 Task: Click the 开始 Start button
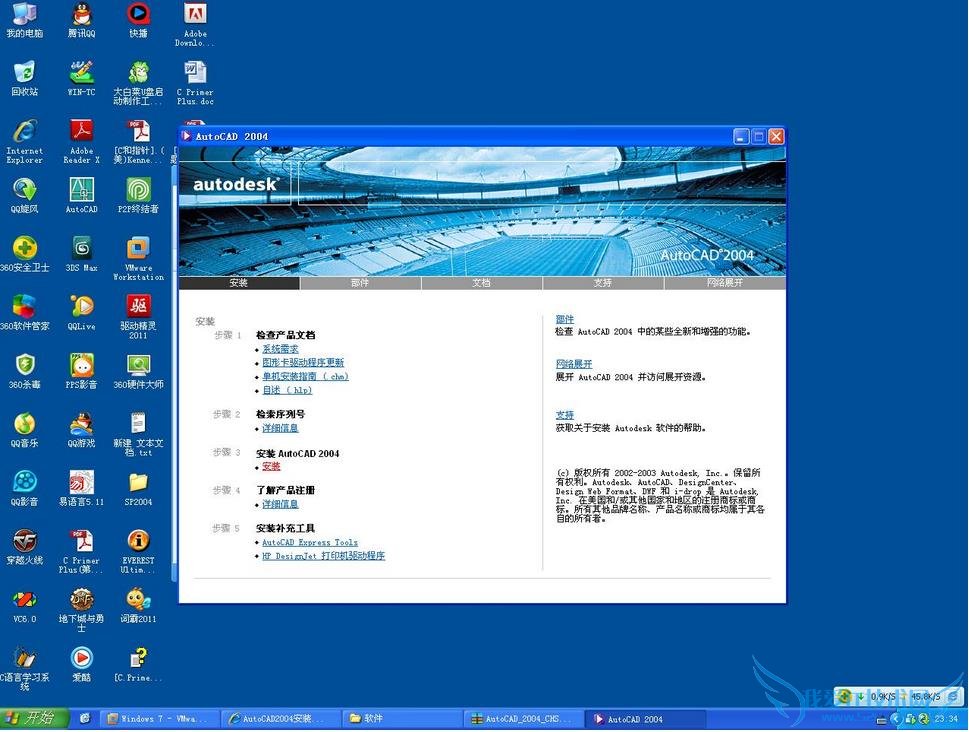(x=34, y=718)
